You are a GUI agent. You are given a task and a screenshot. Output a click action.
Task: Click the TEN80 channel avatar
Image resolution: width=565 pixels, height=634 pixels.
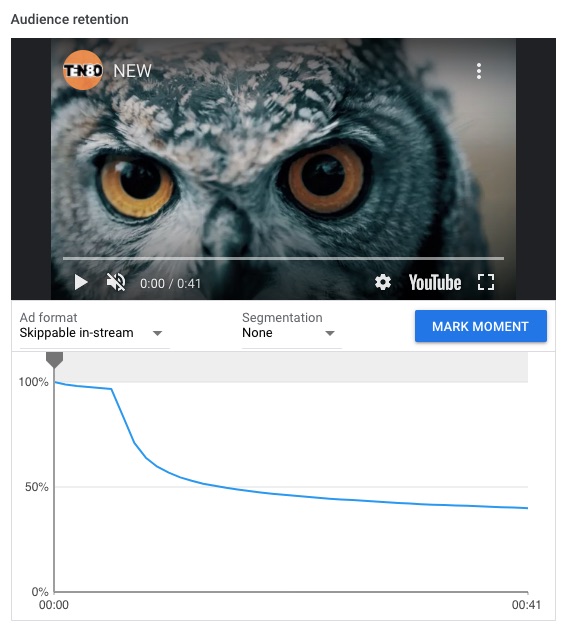(x=83, y=70)
